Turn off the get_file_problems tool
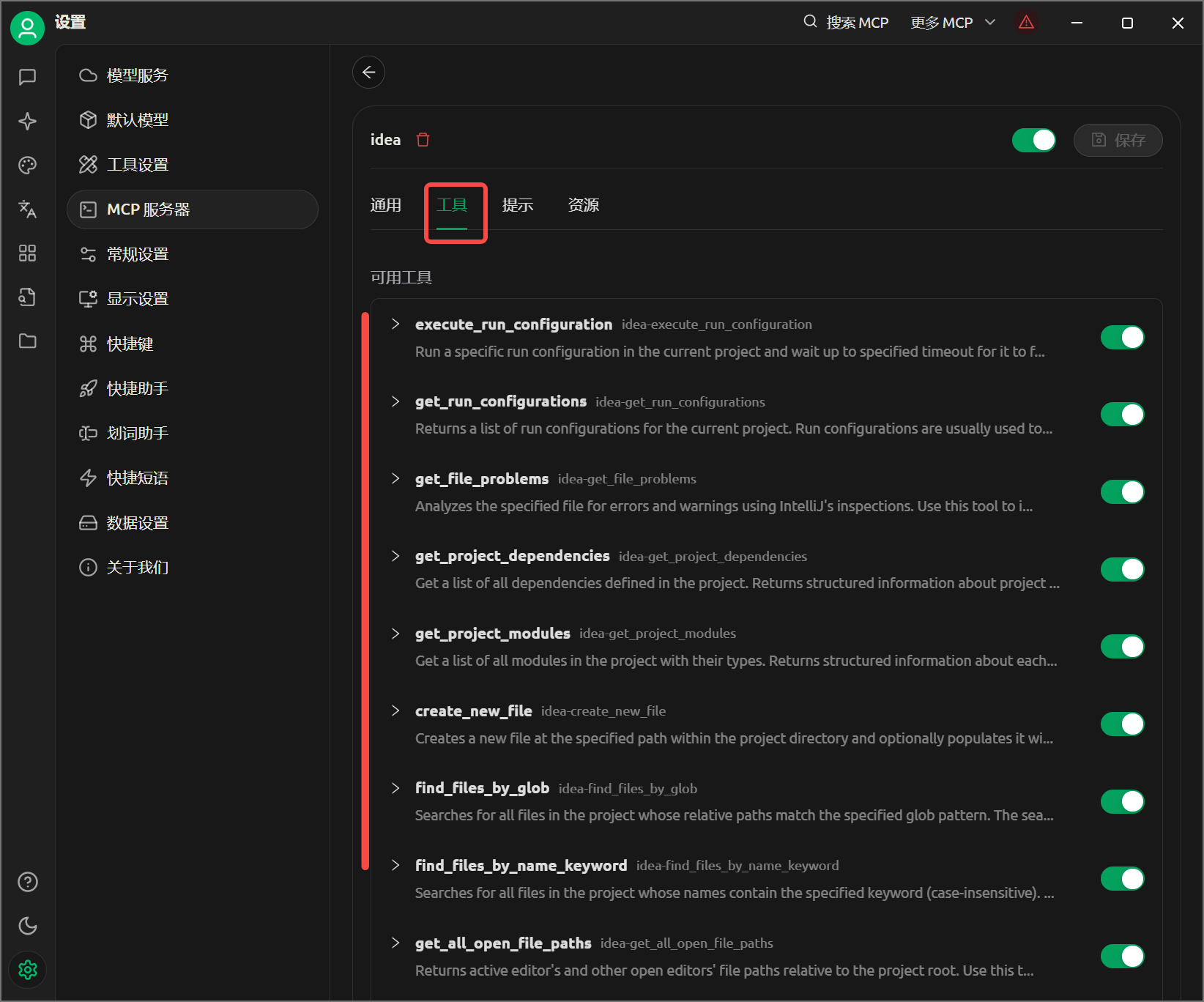1204x1002 pixels. [1122, 492]
